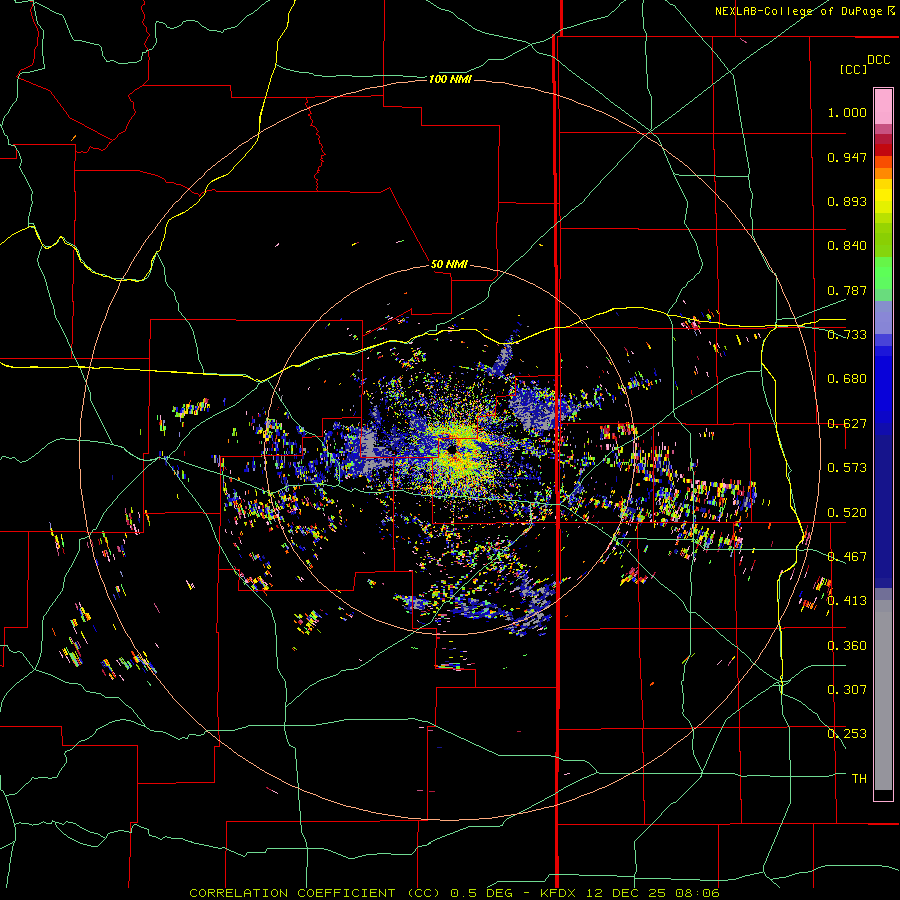This screenshot has height=900, width=900.
Task: Click the 0.307 legend value
Action: click(847, 690)
